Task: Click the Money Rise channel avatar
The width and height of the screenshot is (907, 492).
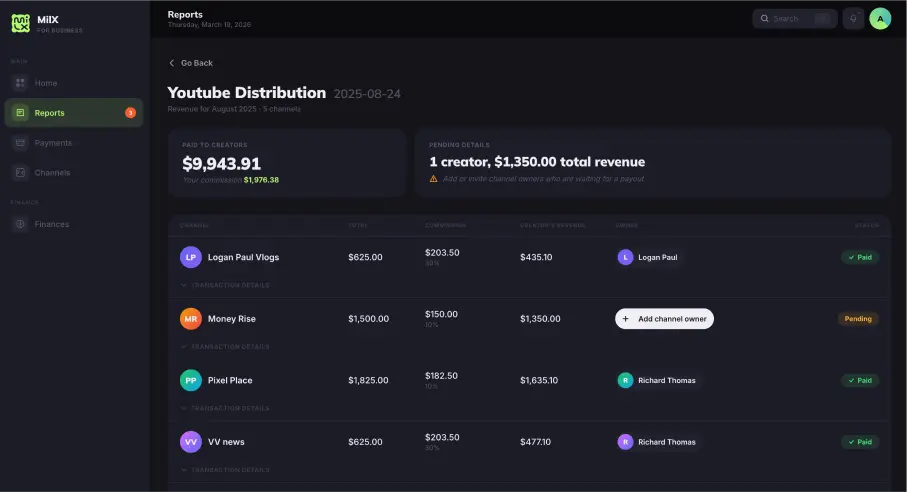Action: (191, 319)
